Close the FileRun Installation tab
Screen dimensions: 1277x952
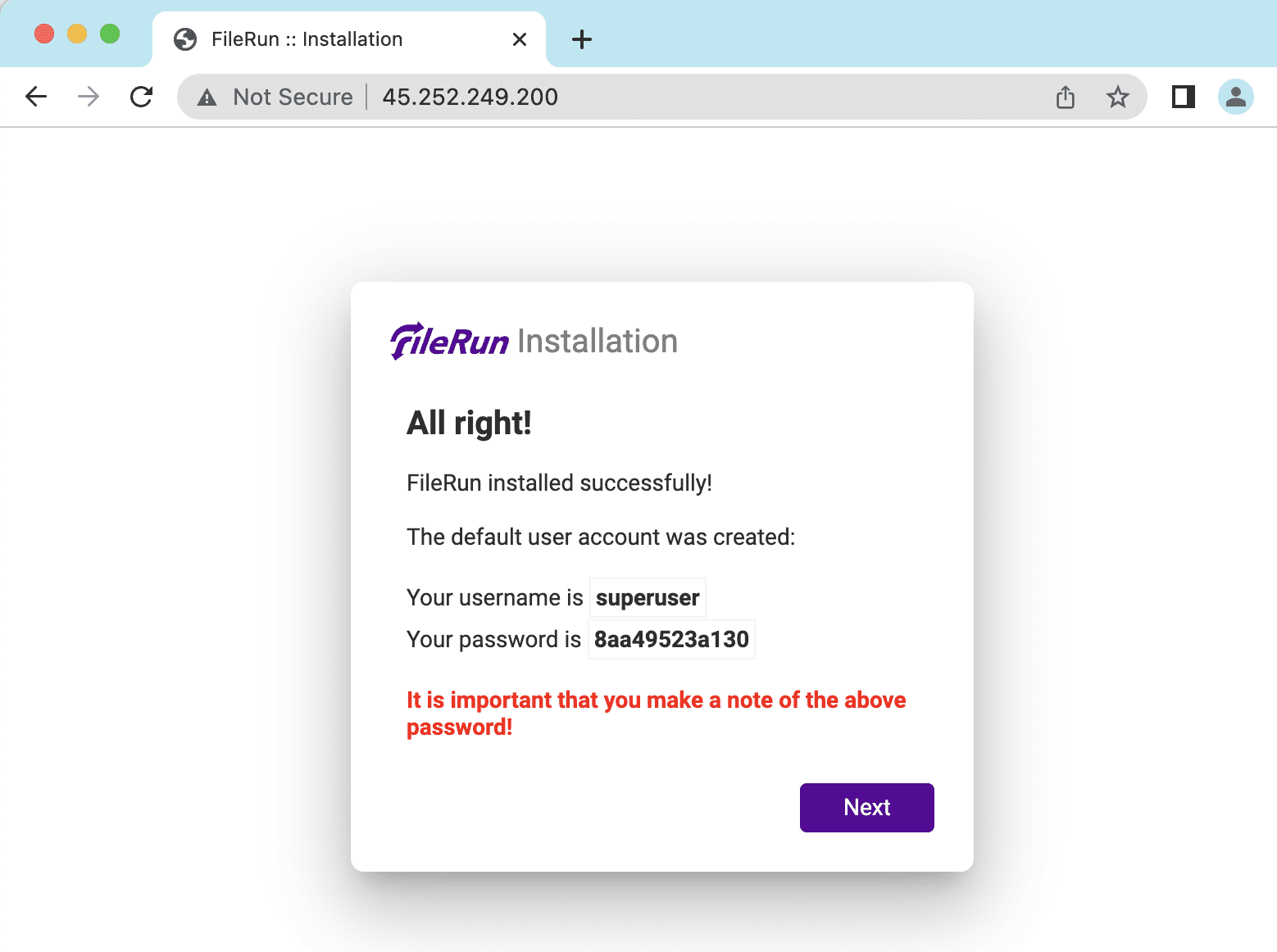tap(519, 39)
